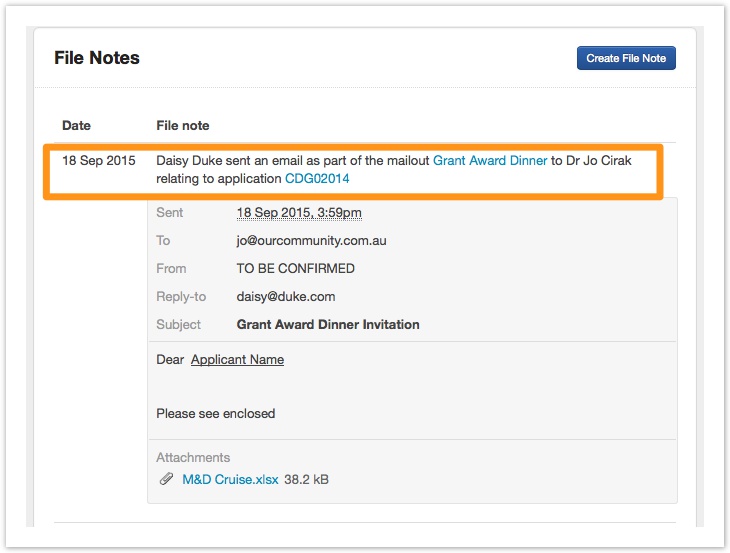
Task: Click the Applicant Name placeholder field
Action: 237,359
